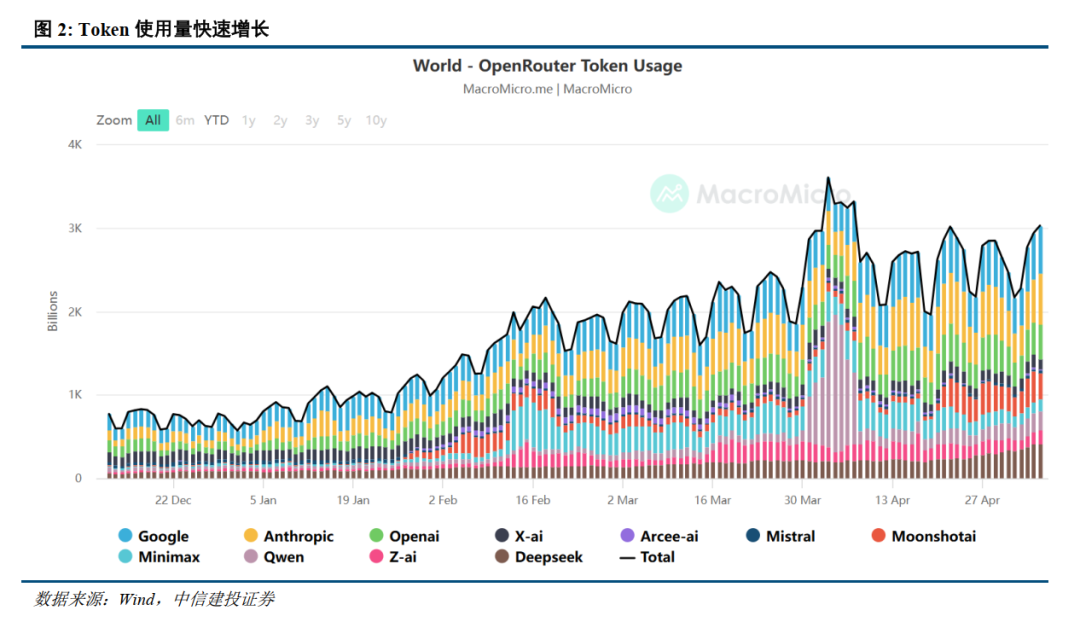Toggle the Z-ai series pink legend dot

376,556
